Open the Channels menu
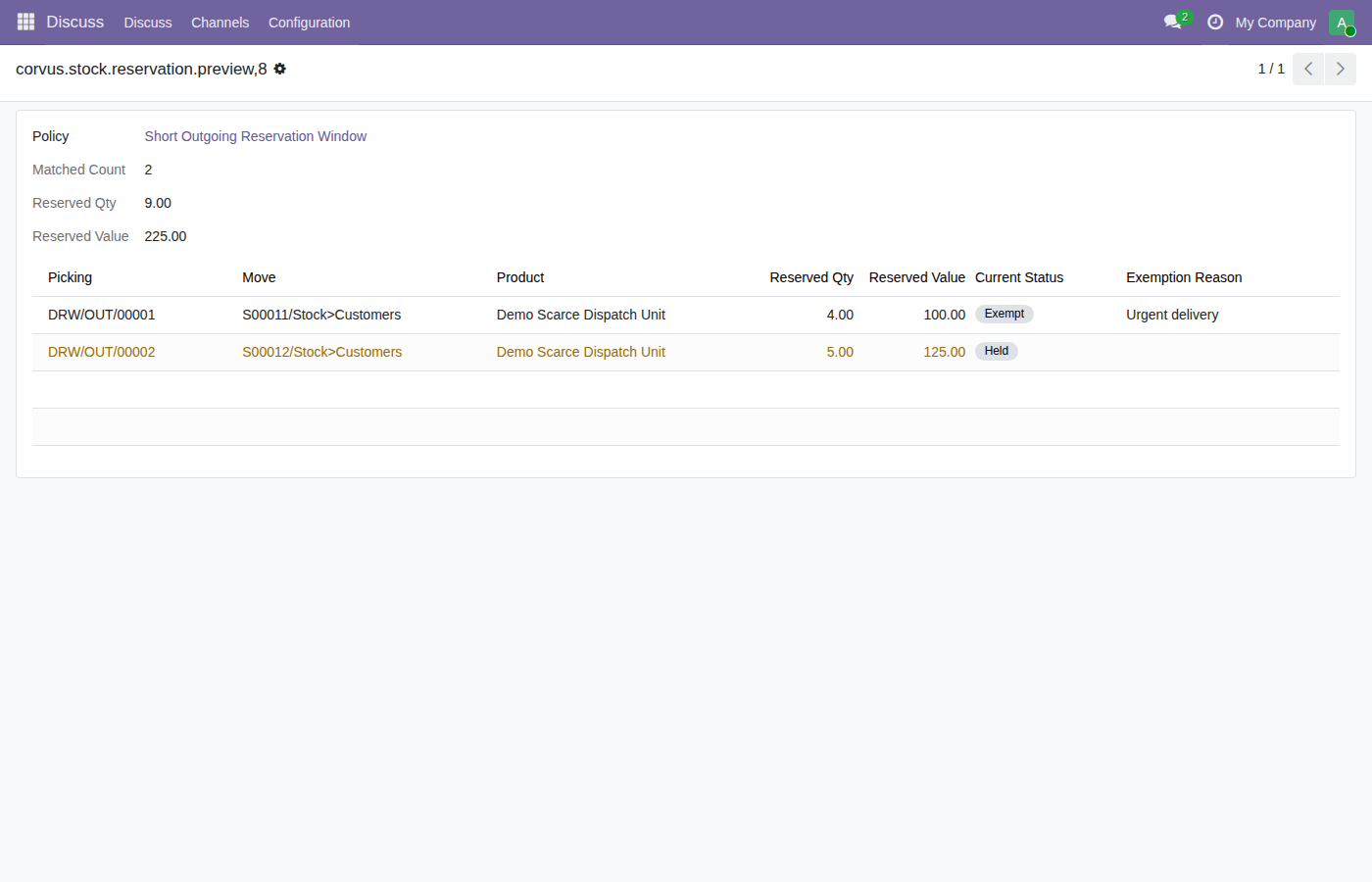The height and width of the screenshot is (882, 1372). (220, 22)
